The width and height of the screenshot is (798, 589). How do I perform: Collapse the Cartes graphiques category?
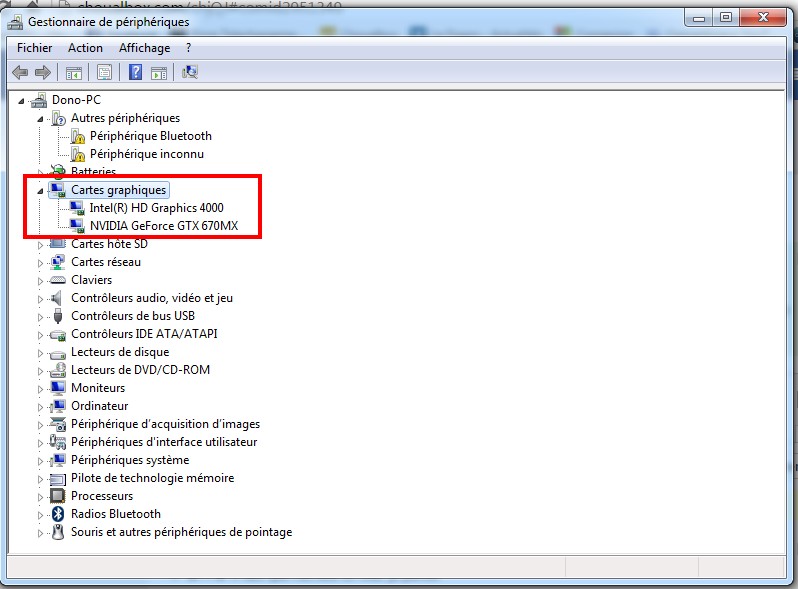pos(41,190)
